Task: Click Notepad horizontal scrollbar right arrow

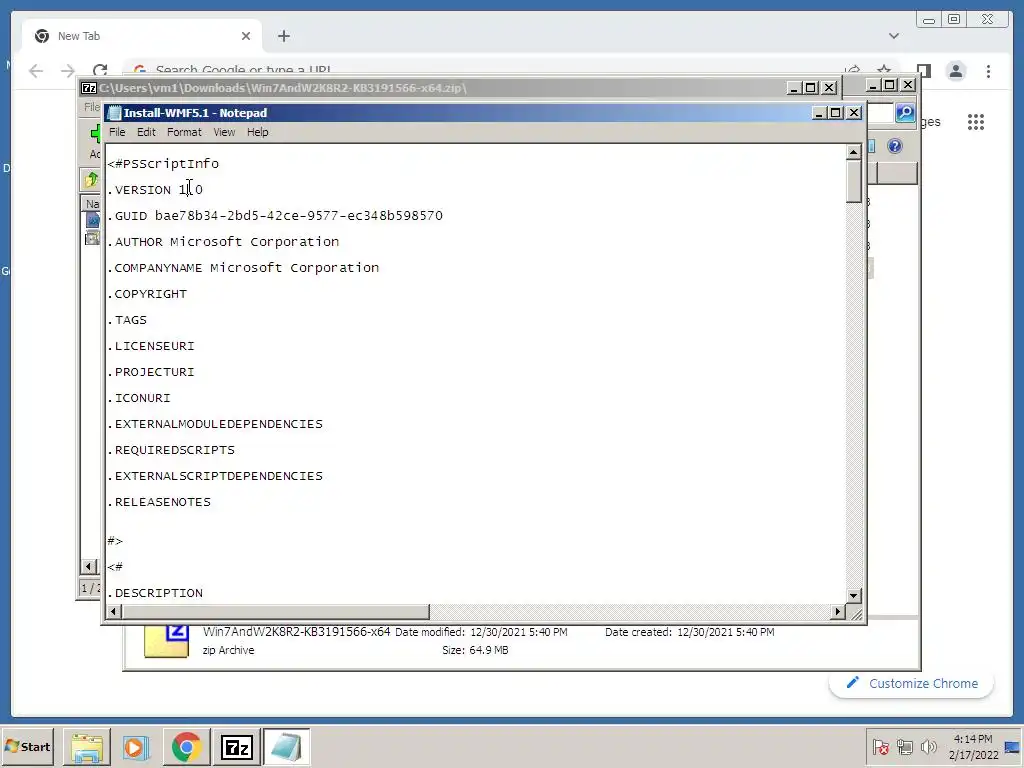Action: (838, 611)
